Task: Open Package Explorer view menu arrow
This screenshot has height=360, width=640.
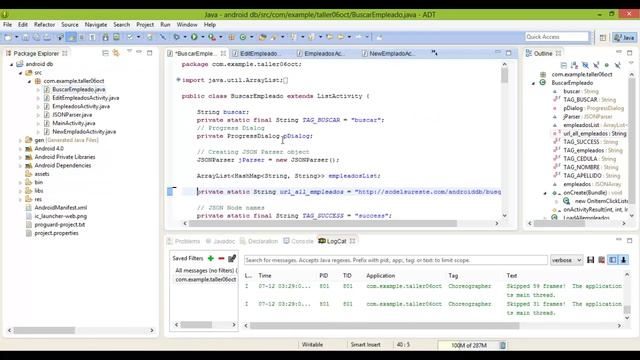Action: [x=129, y=51]
